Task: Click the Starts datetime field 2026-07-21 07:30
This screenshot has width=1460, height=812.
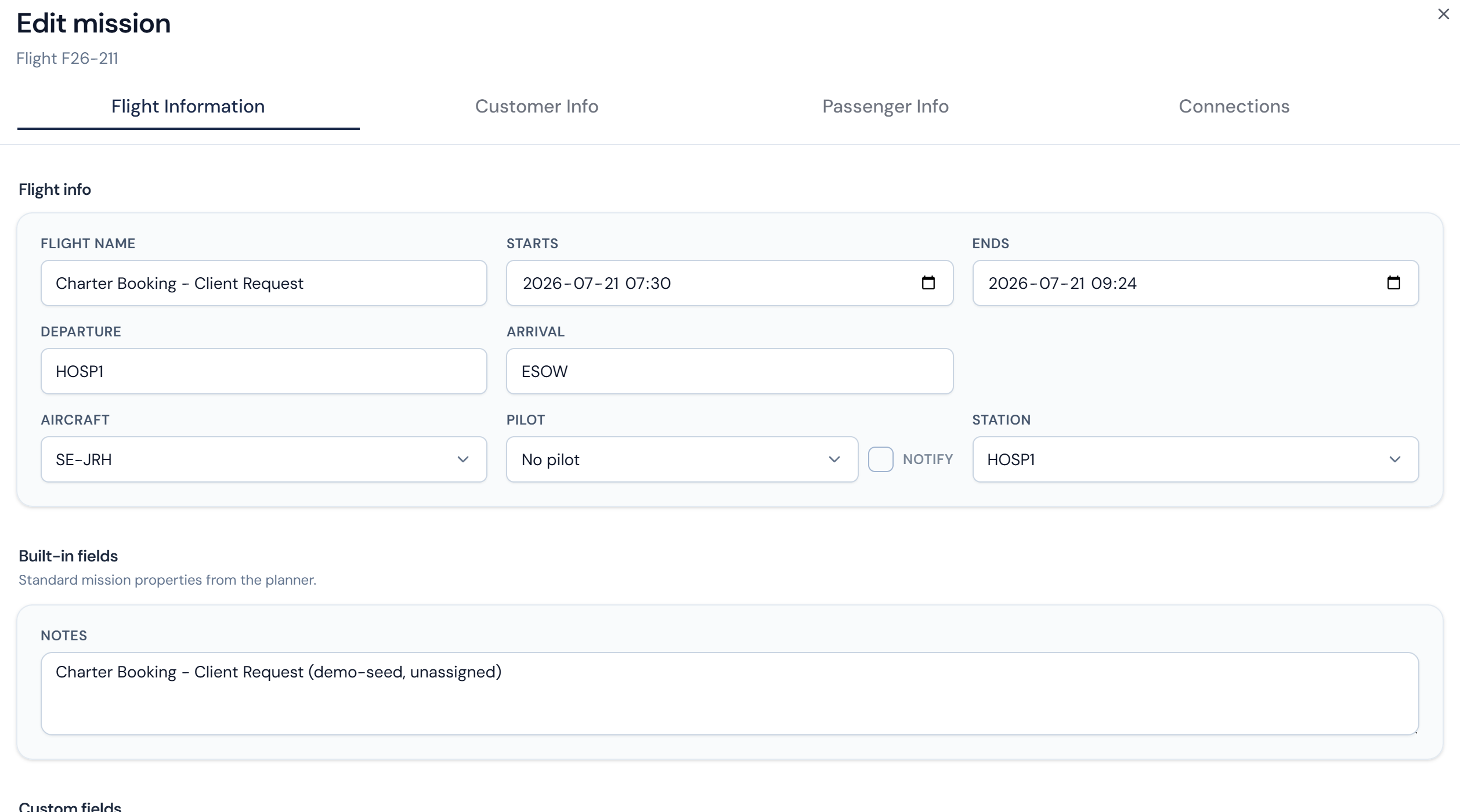Action: click(729, 283)
